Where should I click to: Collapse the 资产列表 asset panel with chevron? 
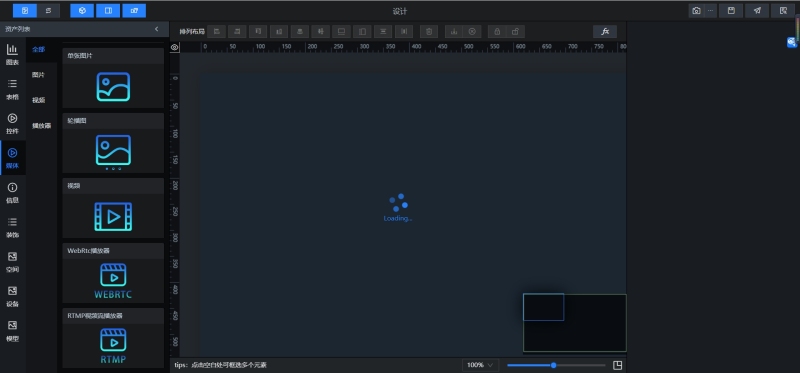point(157,29)
